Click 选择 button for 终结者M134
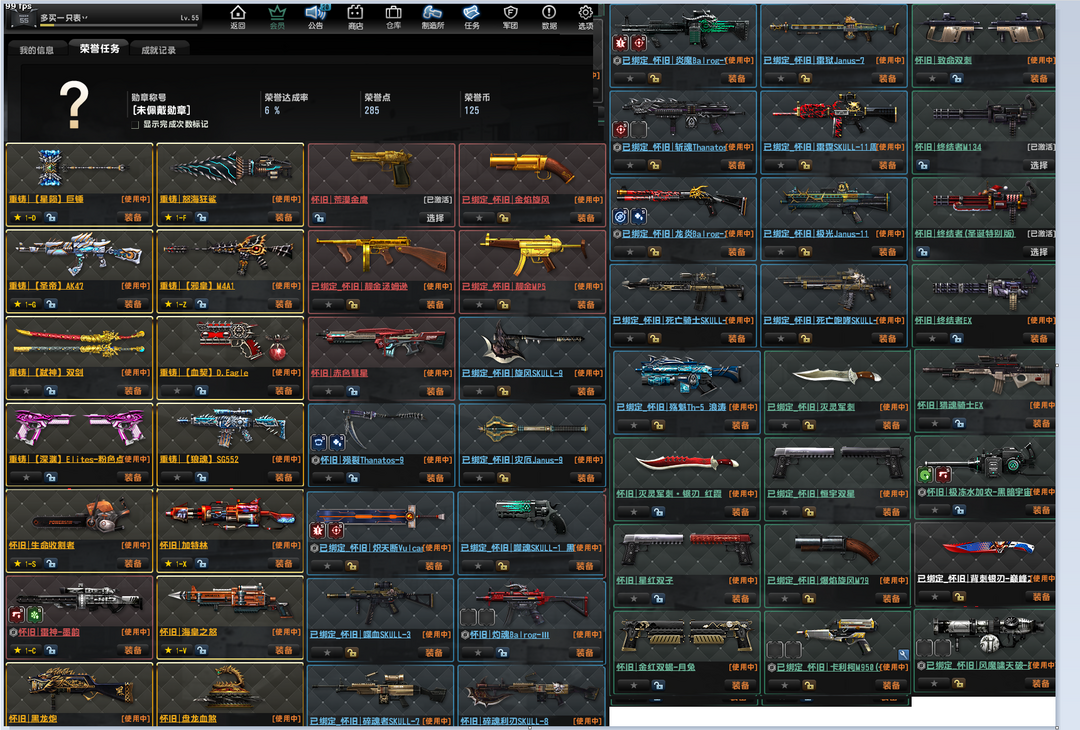 [1039, 165]
